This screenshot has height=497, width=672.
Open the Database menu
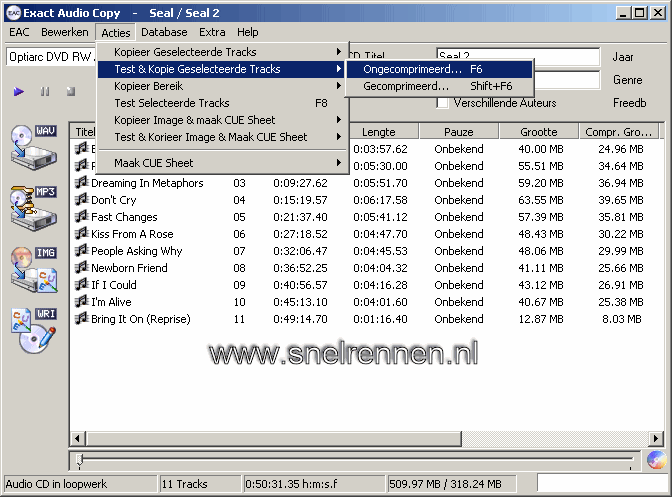coord(164,32)
